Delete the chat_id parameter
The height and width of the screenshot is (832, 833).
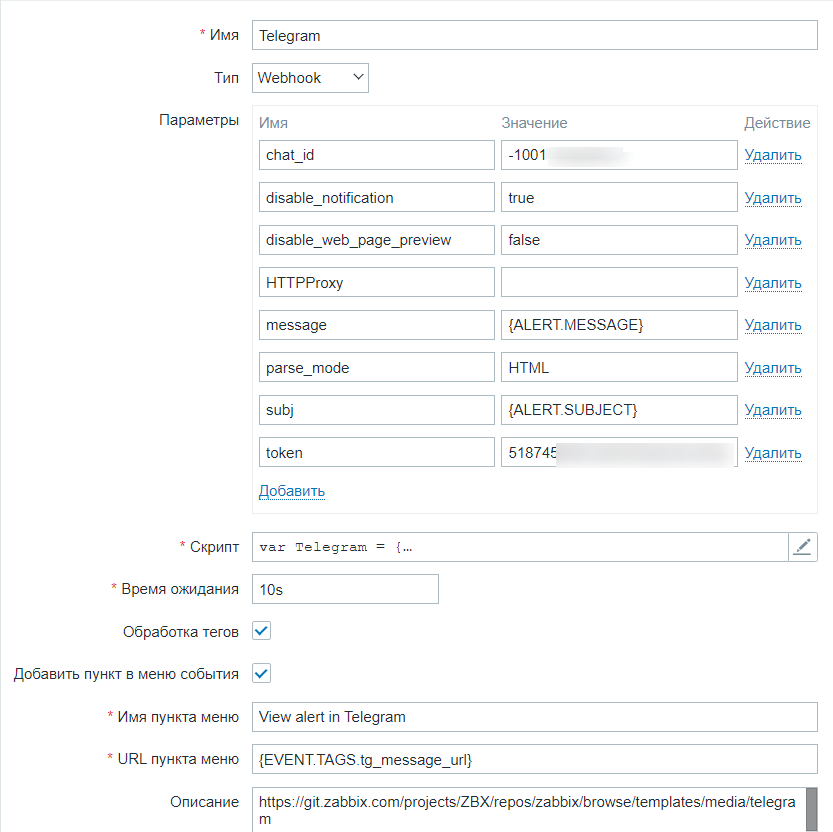point(773,155)
